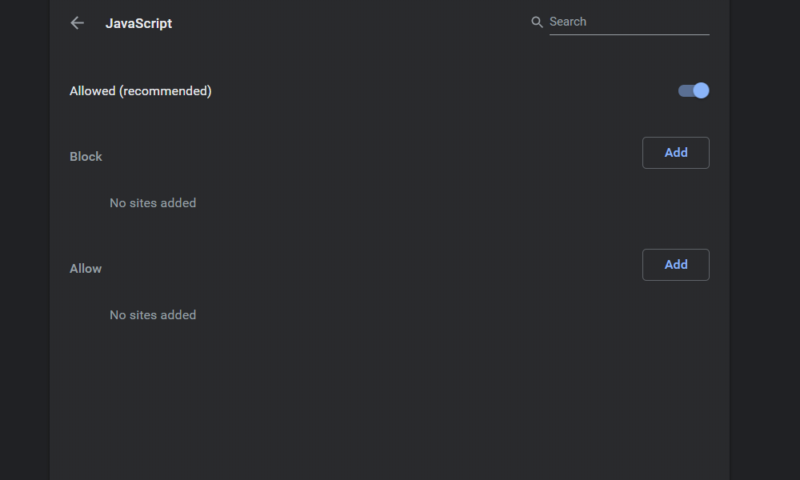
Task: Click the Block section heading
Action: 86,156
